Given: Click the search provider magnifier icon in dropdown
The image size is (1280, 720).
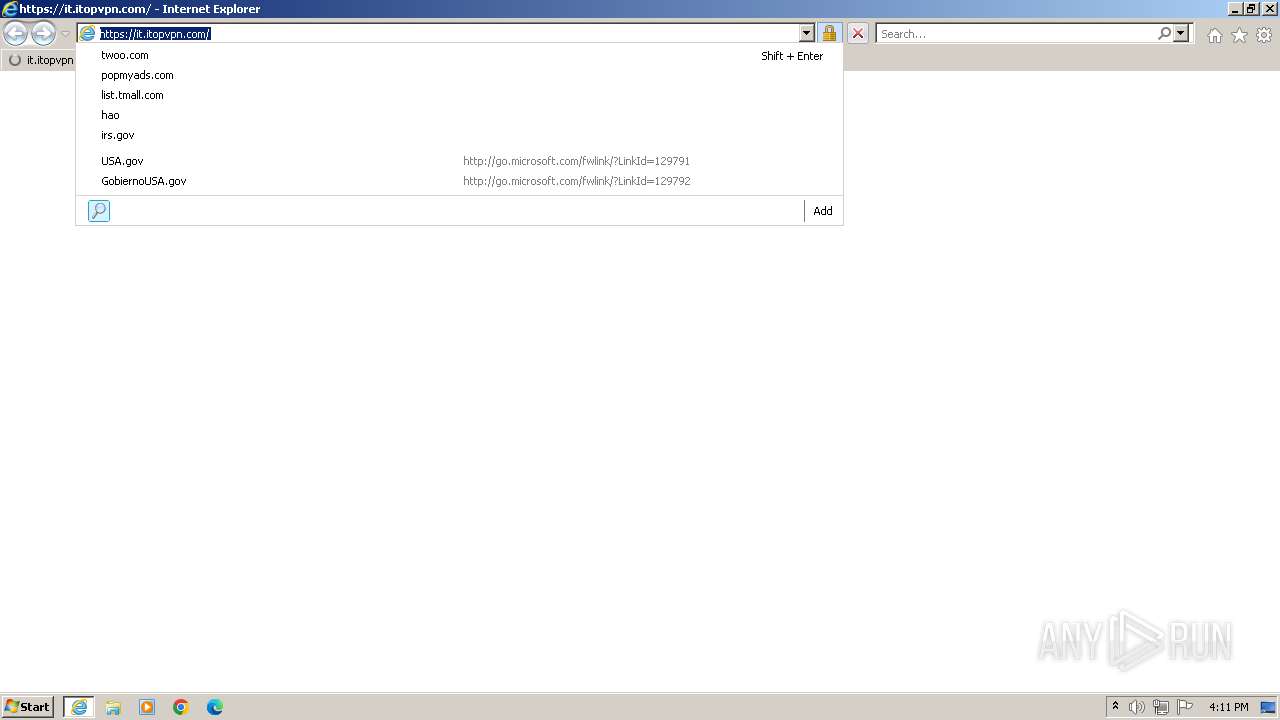Looking at the screenshot, I should pos(99,211).
